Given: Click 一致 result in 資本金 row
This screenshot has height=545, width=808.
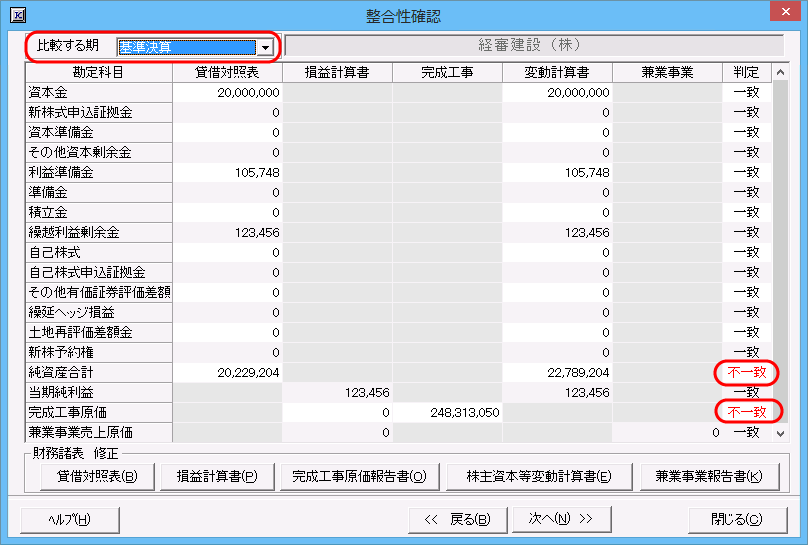Looking at the screenshot, I should coord(747,93).
